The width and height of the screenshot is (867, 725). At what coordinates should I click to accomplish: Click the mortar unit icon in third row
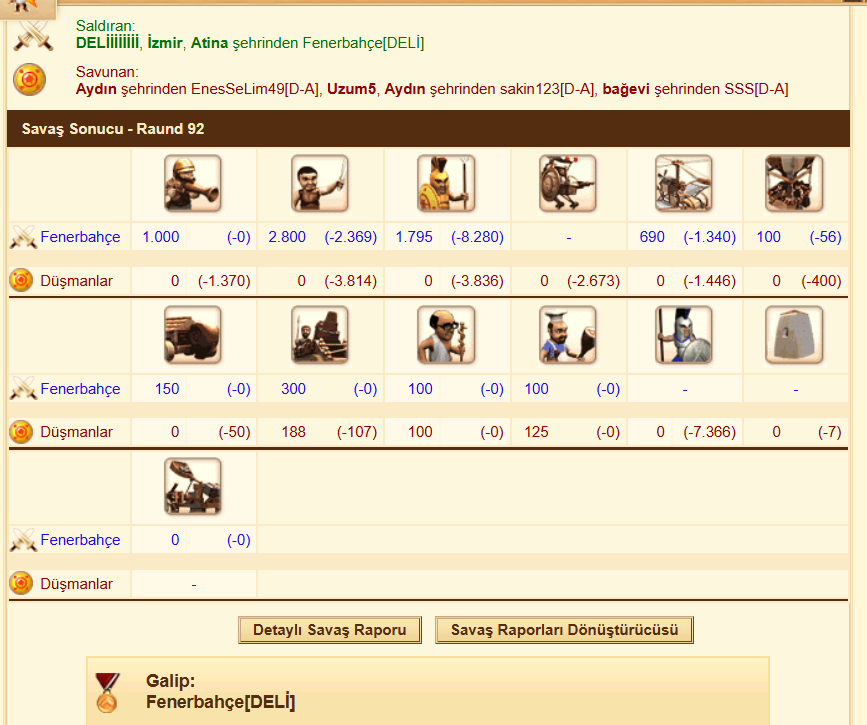pos(192,487)
